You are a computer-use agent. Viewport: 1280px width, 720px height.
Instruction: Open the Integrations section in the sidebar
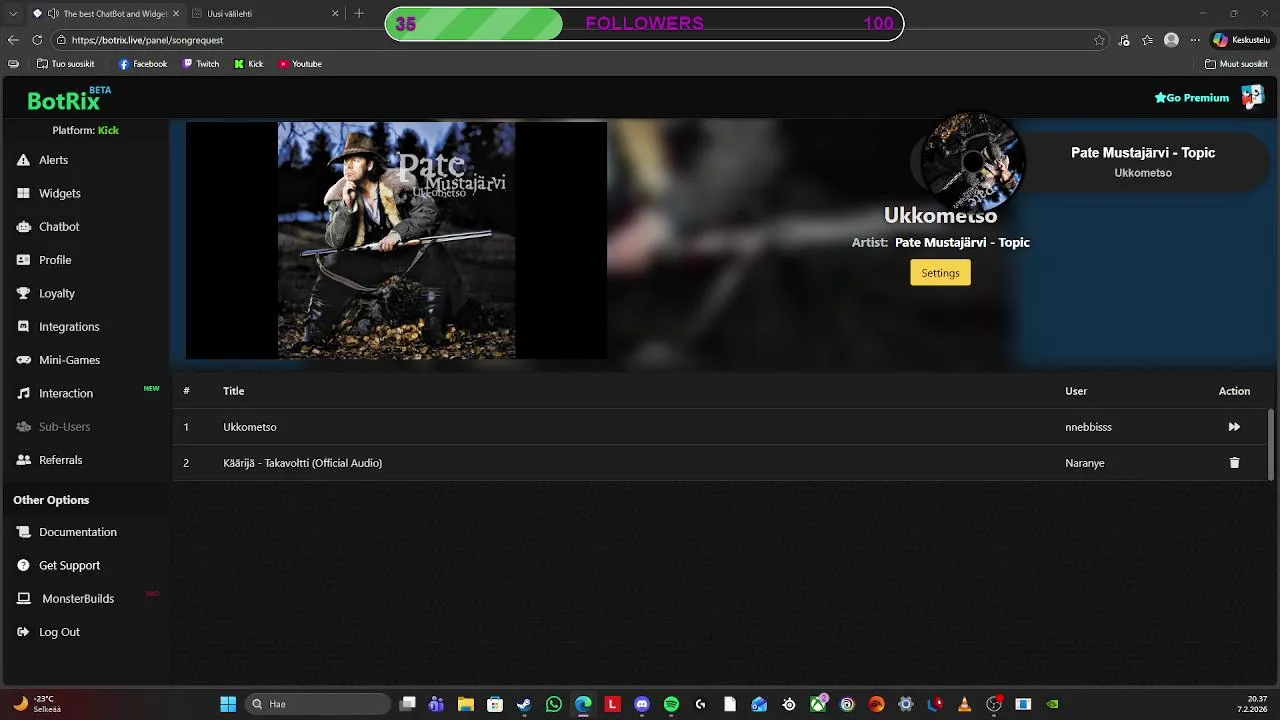coord(69,327)
